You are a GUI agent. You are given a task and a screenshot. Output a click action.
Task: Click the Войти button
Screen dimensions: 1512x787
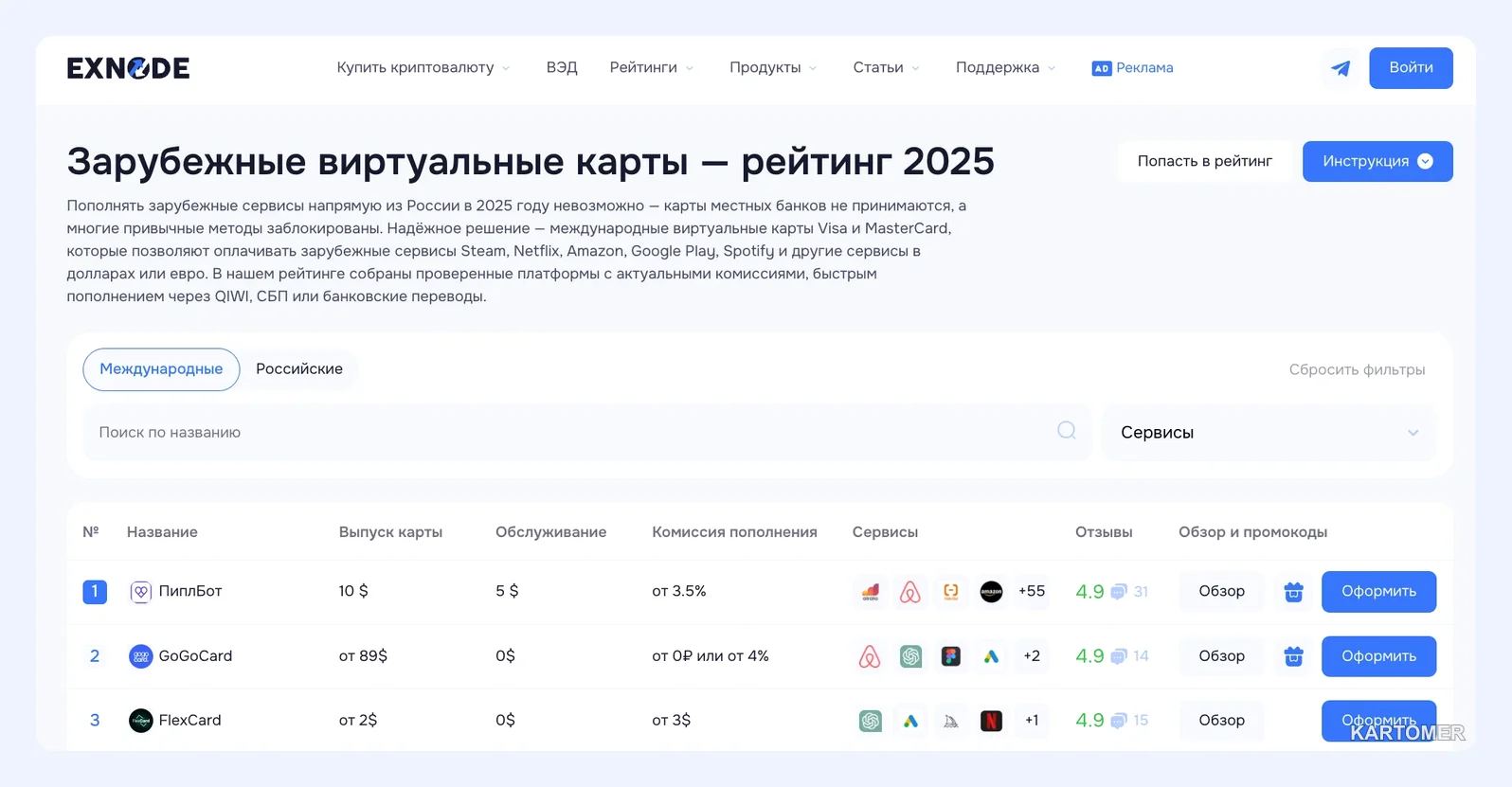[1411, 68]
